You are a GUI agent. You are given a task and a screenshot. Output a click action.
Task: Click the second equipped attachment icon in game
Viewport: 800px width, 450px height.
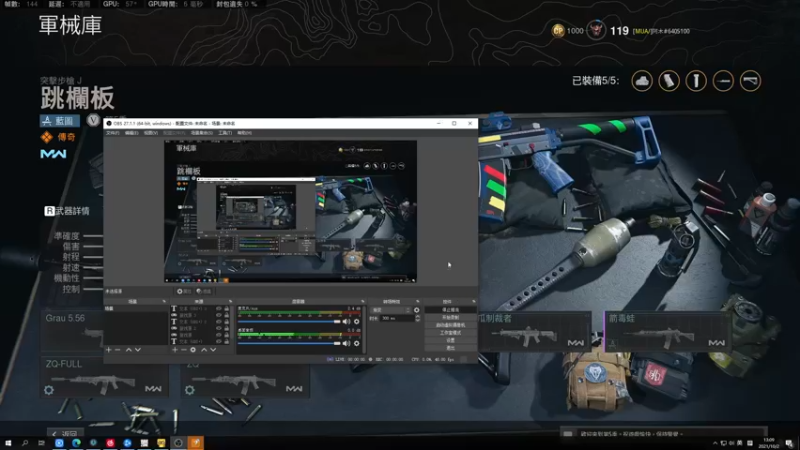(x=669, y=81)
